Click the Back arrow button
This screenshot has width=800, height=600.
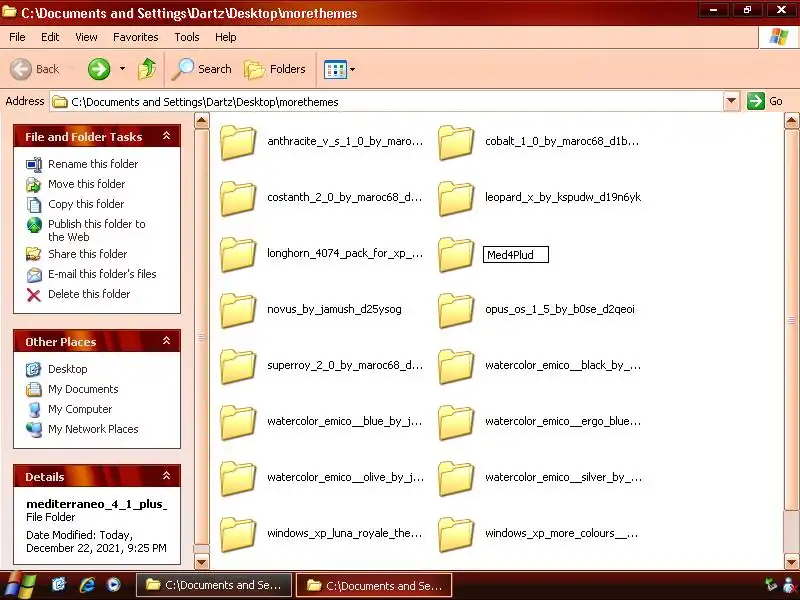click(35, 69)
